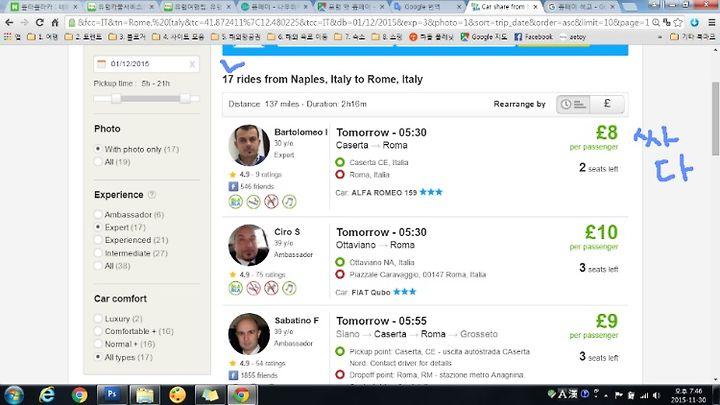Expand the bookmarks overflow chevron
This screenshot has width=720, height=405.
point(660,37)
